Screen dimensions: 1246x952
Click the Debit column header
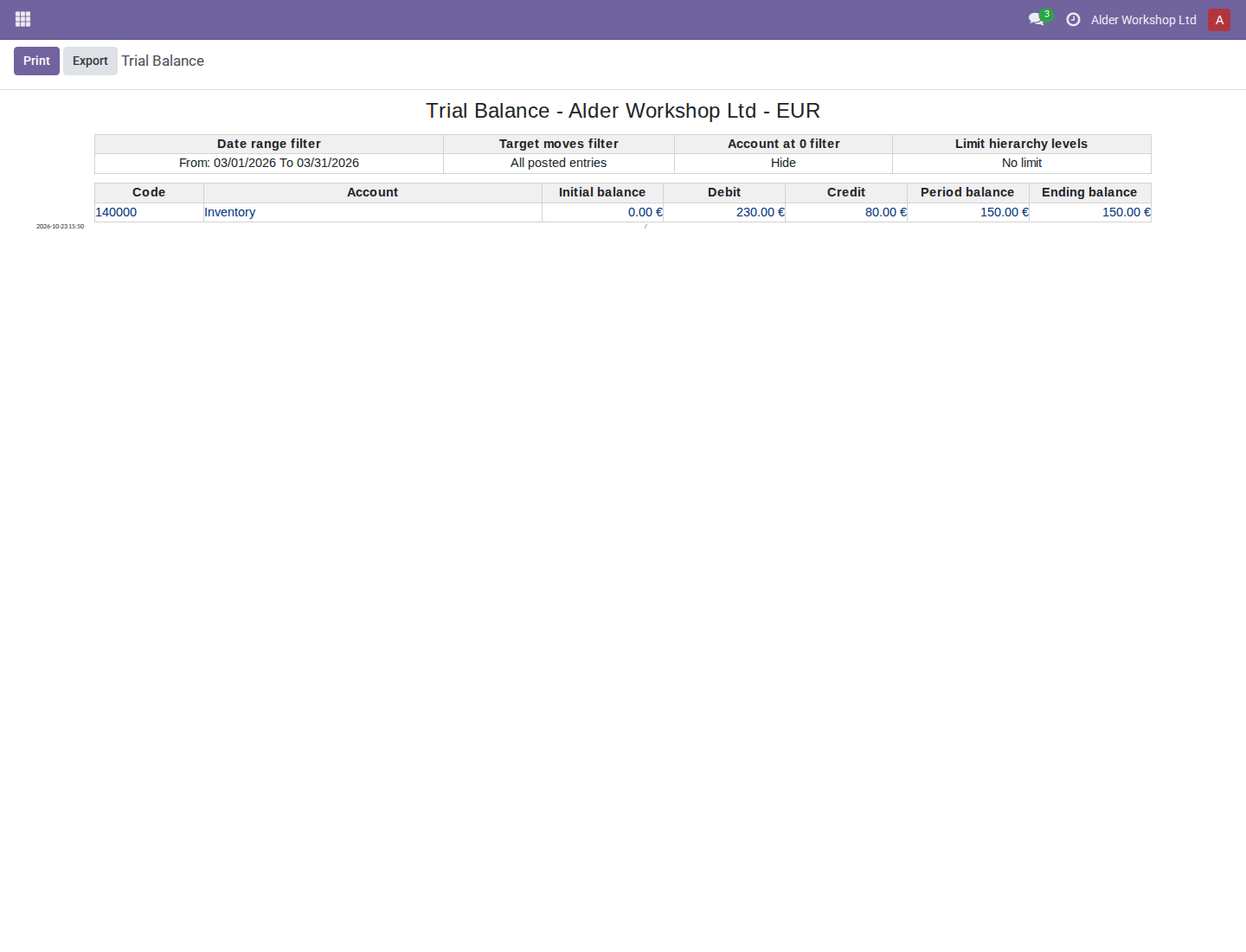(x=724, y=192)
